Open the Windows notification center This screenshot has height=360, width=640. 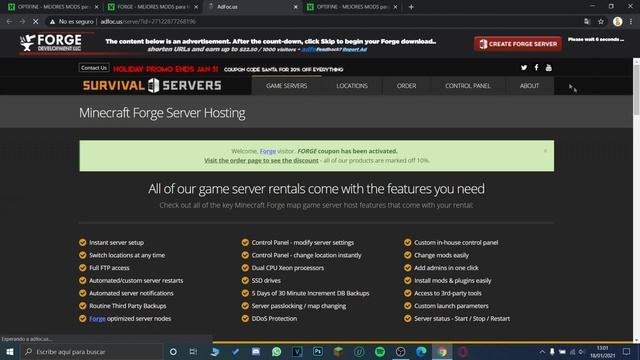click(x=627, y=351)
